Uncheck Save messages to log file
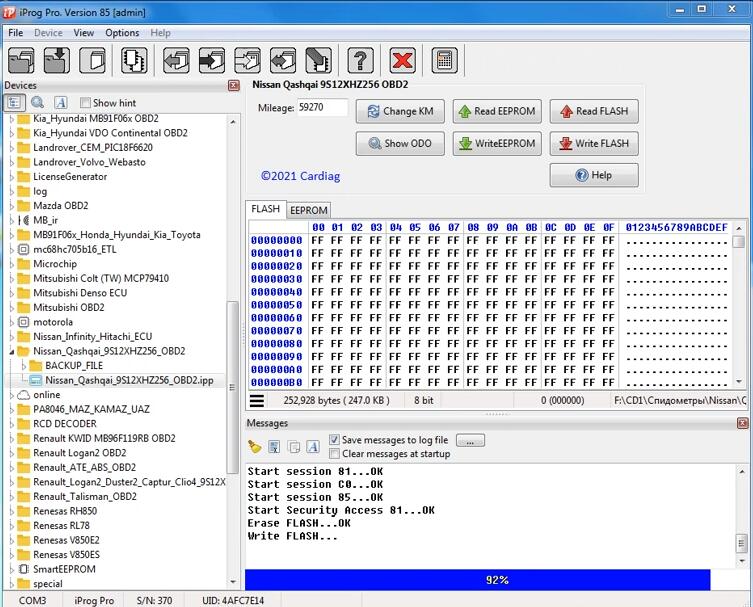753x607 pixels. 334,439
